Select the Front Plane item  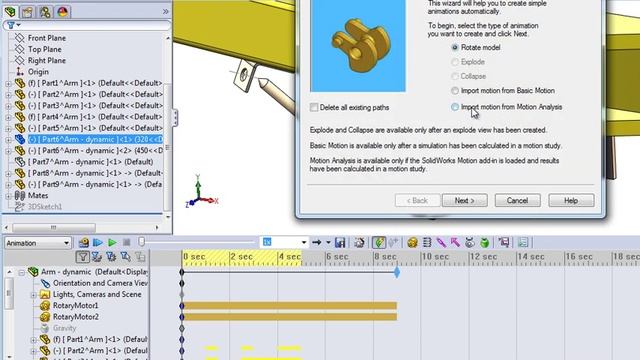(47, 38)
